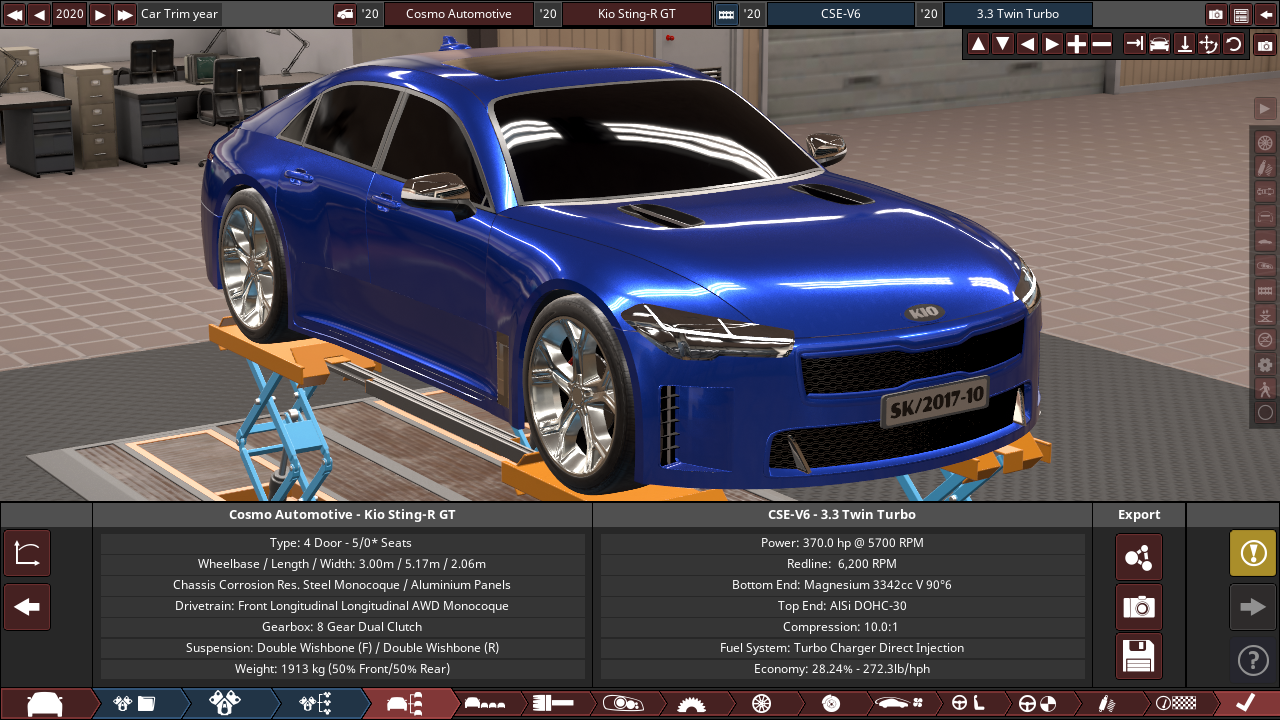Click the empty circle sidebar icon
Viewport: 1280px width, 720px height.
1265,412
